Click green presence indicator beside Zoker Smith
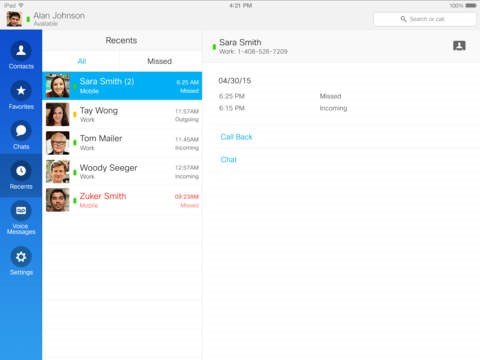Image resolution: width=480 pixels, height=360 pixels. pos(75,200)
